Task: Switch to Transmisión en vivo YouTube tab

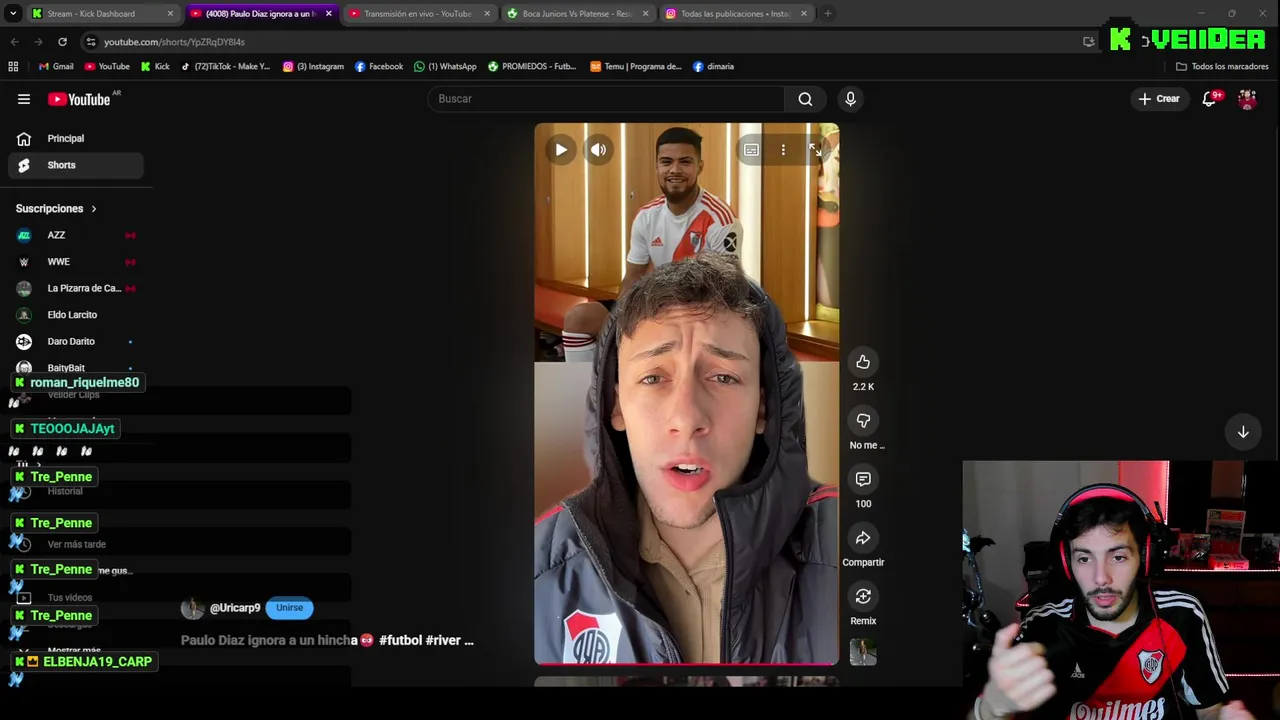Action: [417, 14]
